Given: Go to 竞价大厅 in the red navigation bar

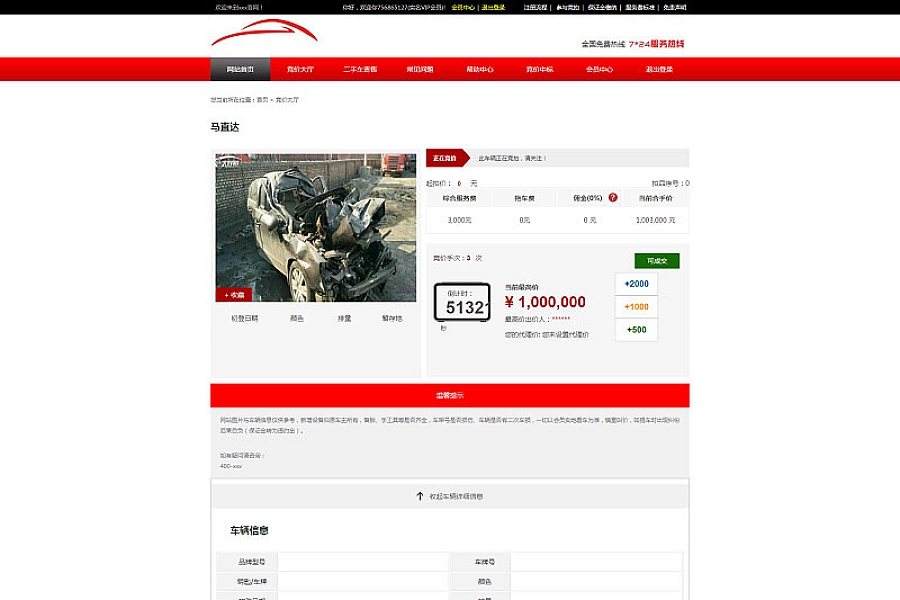Looking at the screenshot, I should click(300, 69).
